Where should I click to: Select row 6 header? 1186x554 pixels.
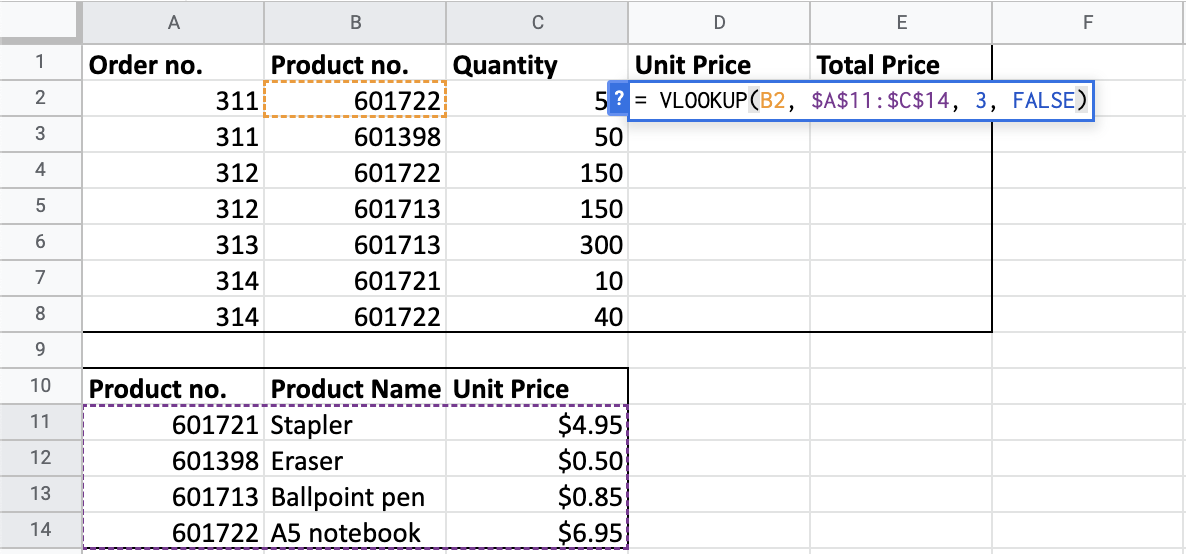pos(40,242)
